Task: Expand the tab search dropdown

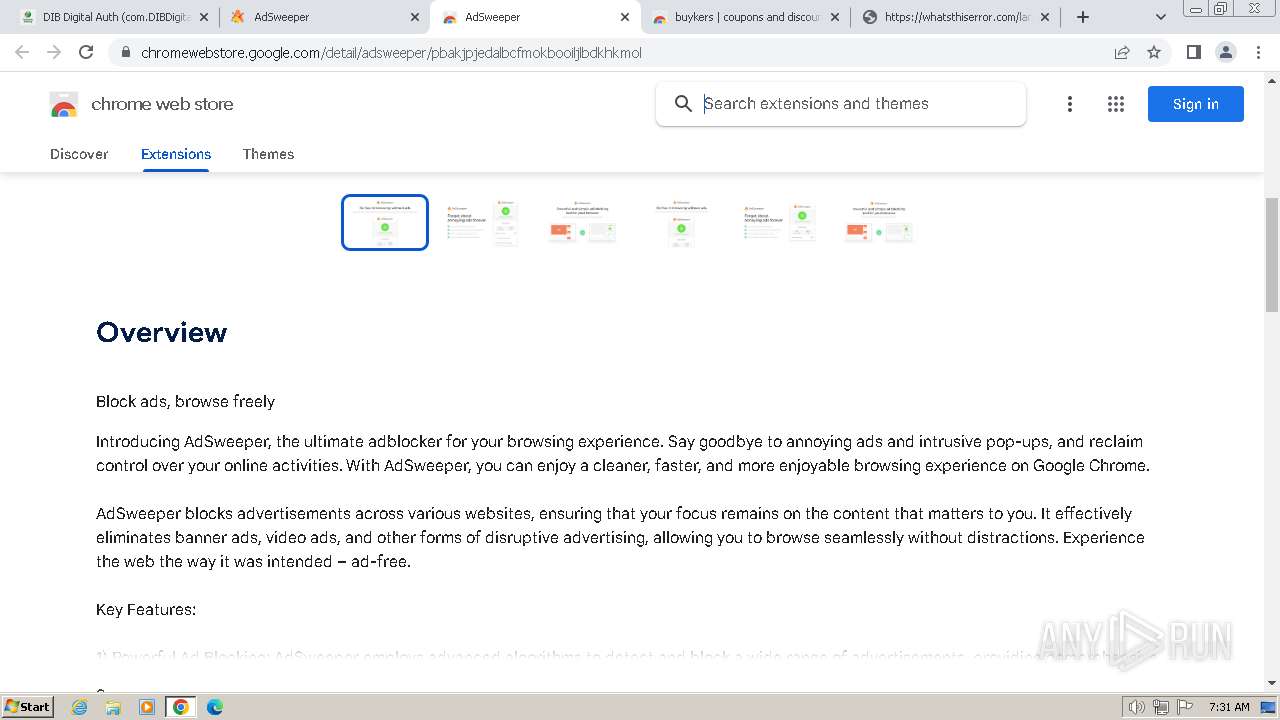Action: pos(1160,17)
